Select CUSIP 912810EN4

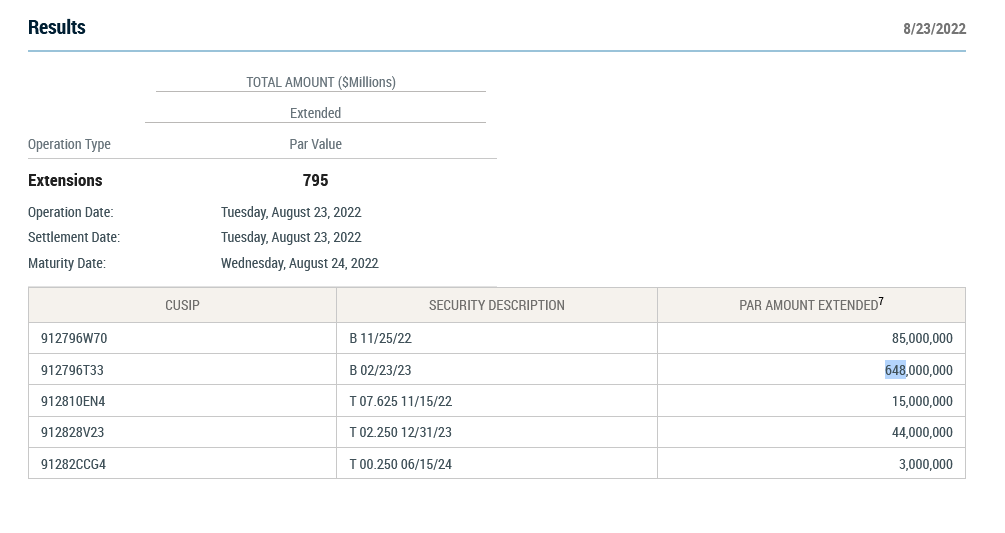(x=73, y=402)
